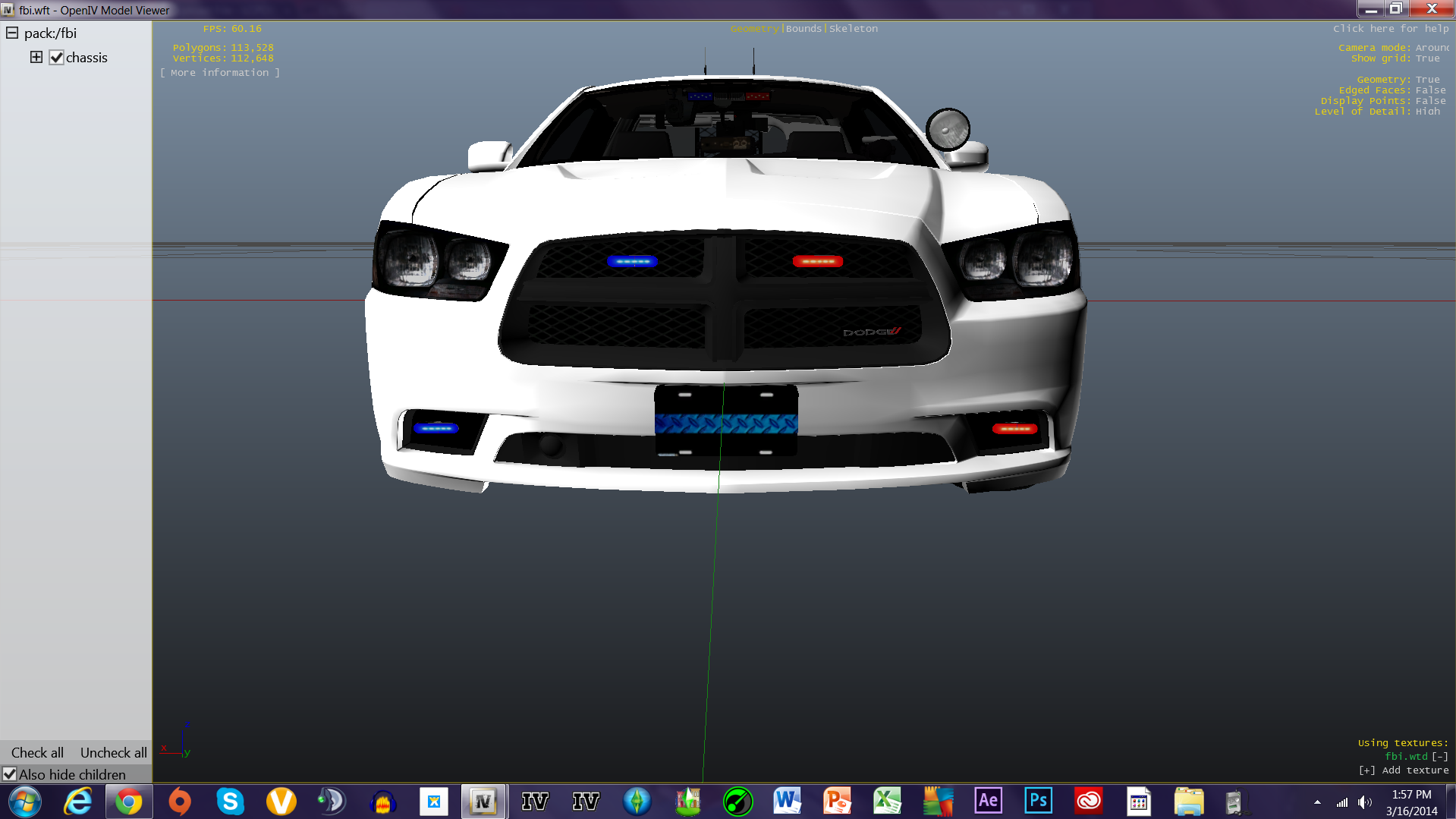Open Google Chrome from the taskbar
Viewport: 1456px width, 819px height.
coord(128,802)
